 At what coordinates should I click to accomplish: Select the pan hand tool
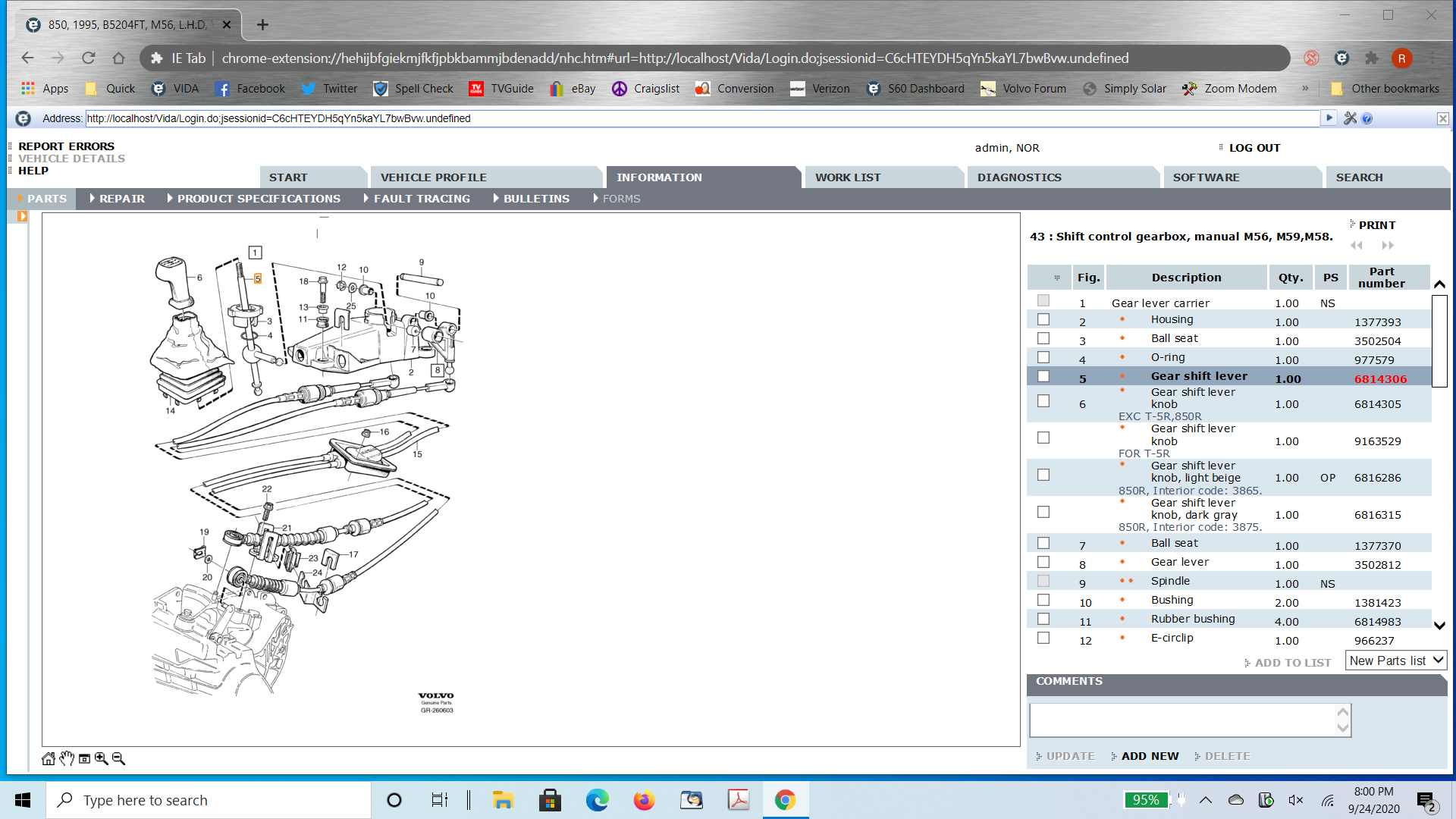(67, 758)
